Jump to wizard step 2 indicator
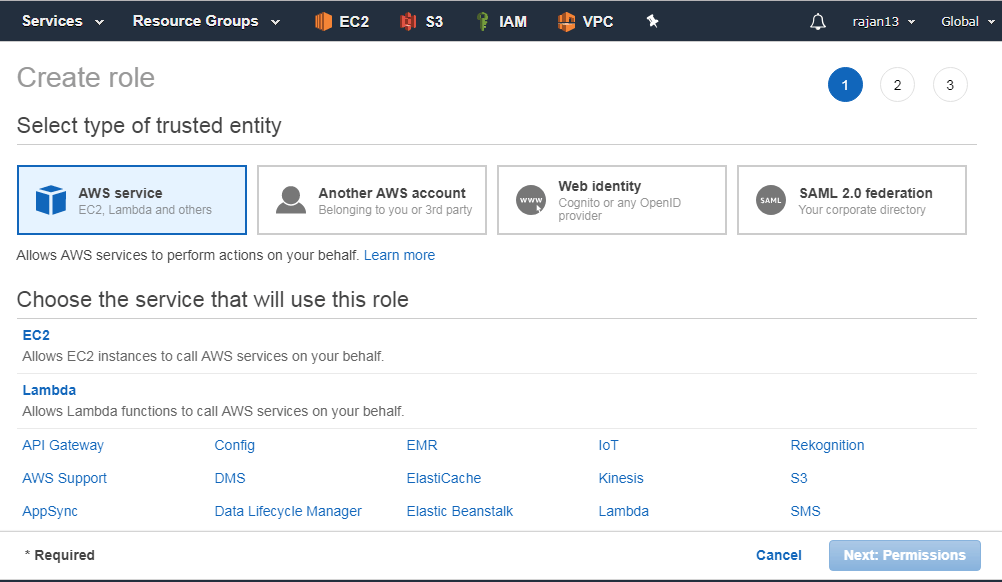 click(x=897, y=85)
